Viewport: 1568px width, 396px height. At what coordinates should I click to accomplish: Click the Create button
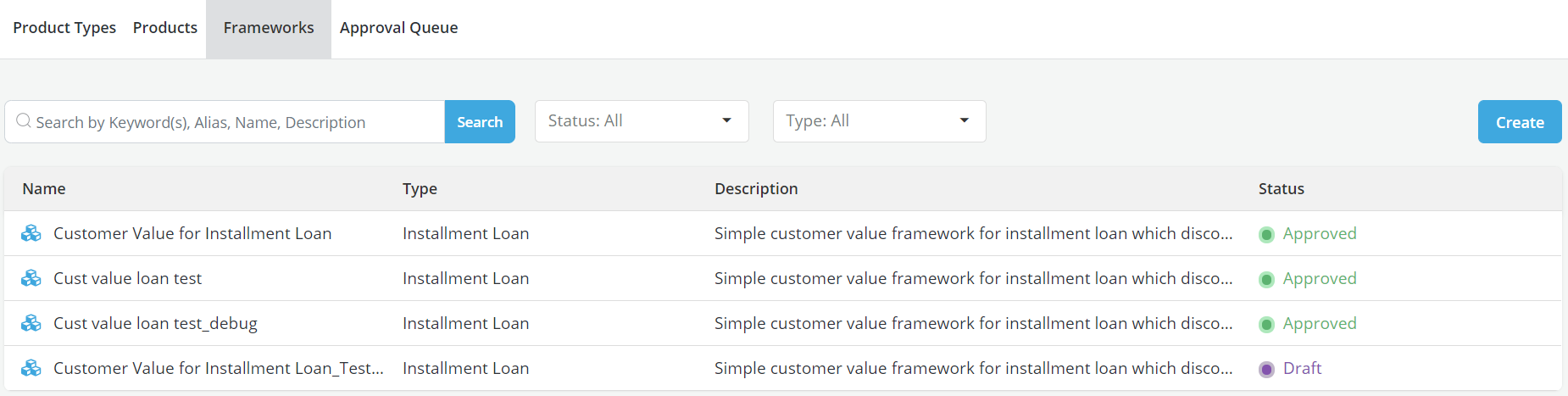pyautogui.click(x=1519, y=122)
